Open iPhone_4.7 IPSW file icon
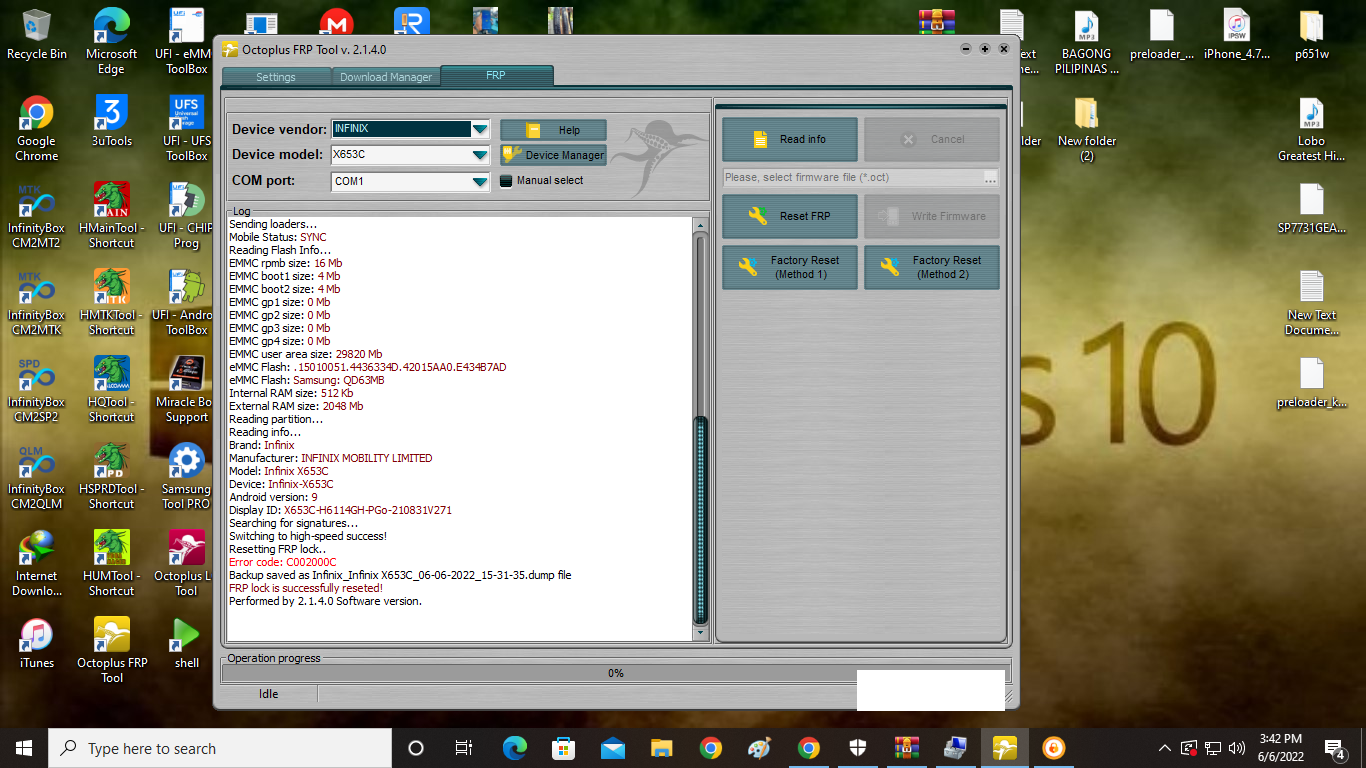 [x=1237, y=34]
